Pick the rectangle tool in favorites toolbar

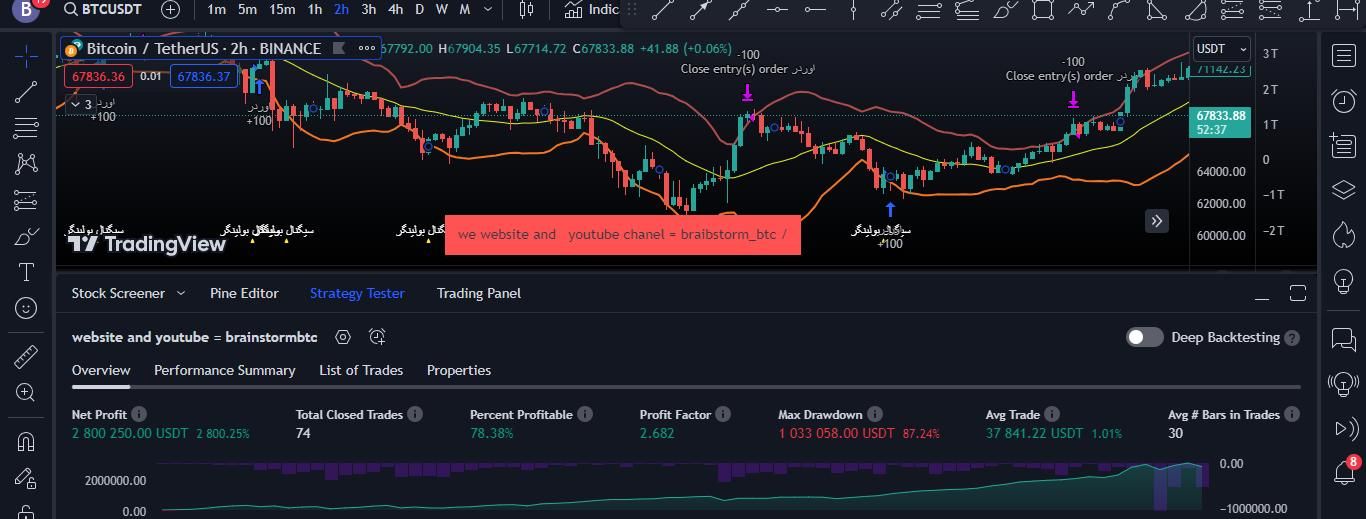point(1043,10)
